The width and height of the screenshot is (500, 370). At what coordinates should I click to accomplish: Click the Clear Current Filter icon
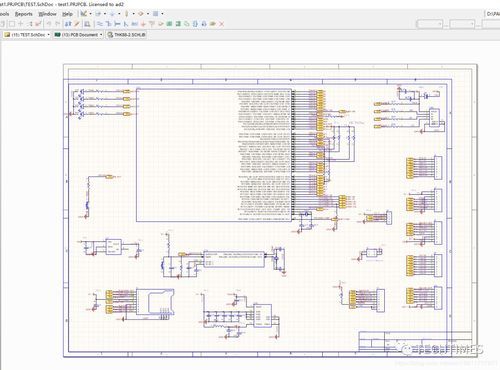point(38,24)
